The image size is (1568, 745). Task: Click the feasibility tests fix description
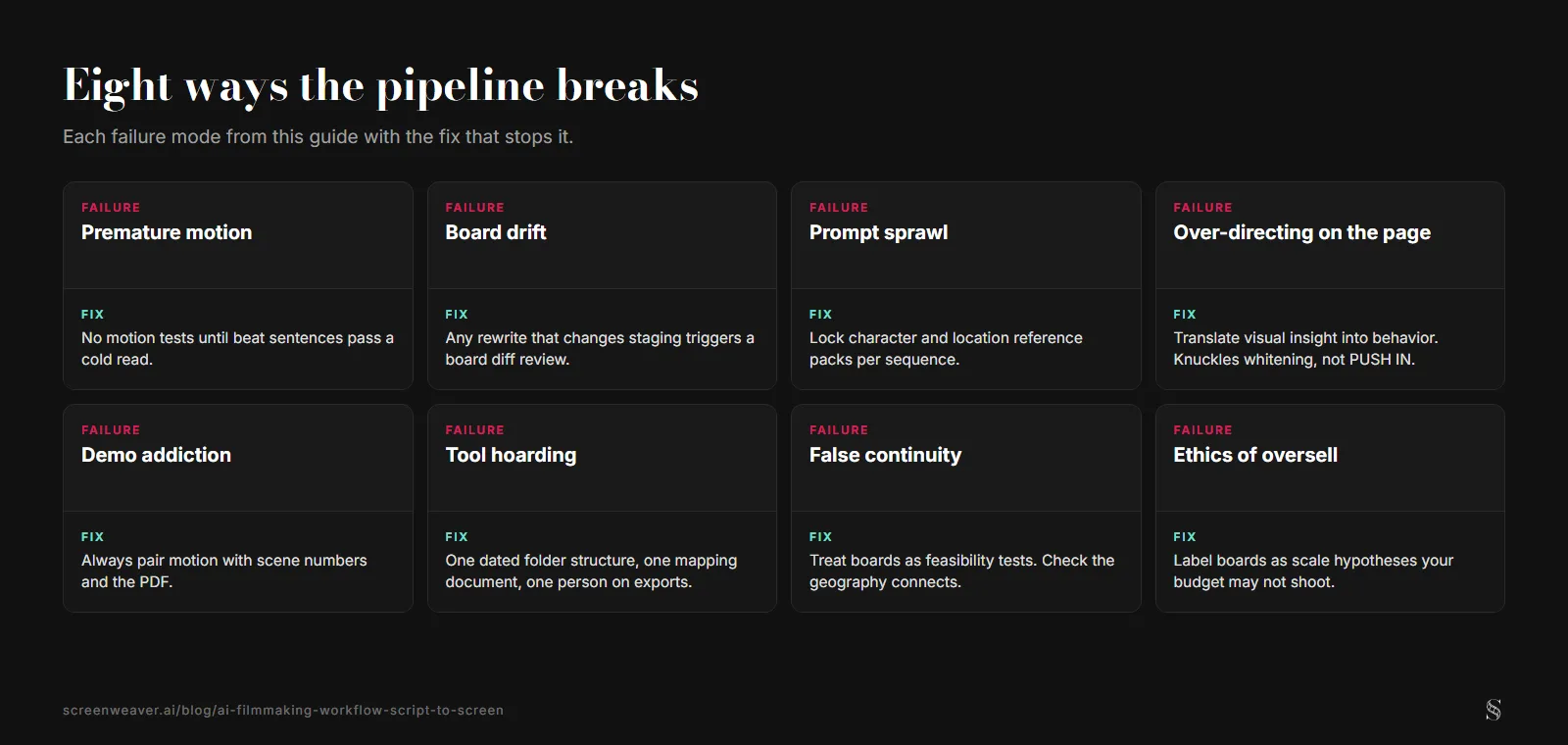point(962,571)
